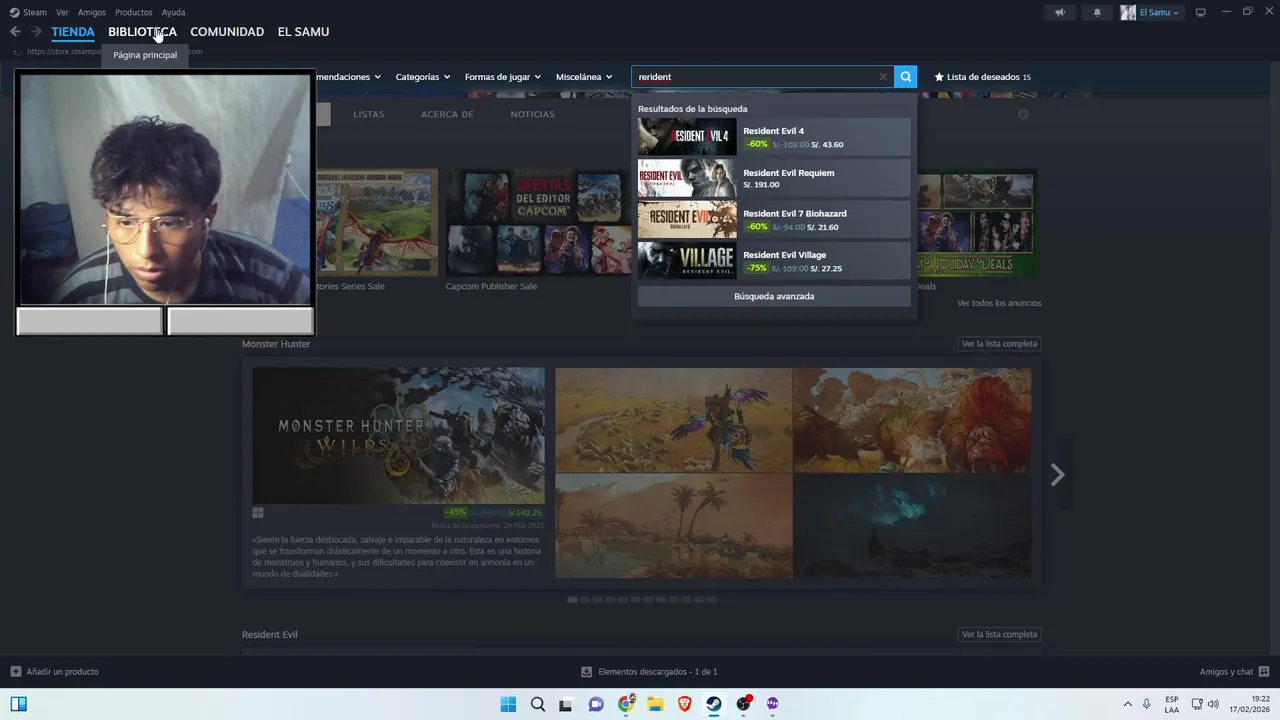Select Resident Evil Requiem search result
1280x720 pixels.
[x=774, y=178]
